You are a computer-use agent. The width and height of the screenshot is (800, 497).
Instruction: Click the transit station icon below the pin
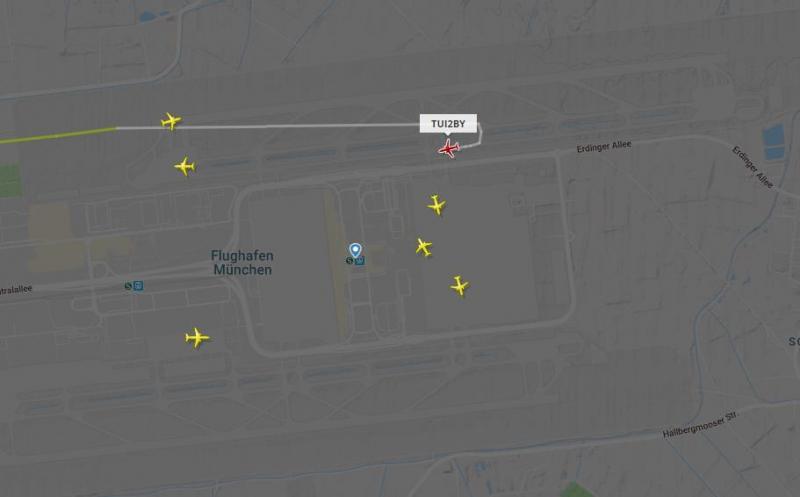tap(355, 261)
